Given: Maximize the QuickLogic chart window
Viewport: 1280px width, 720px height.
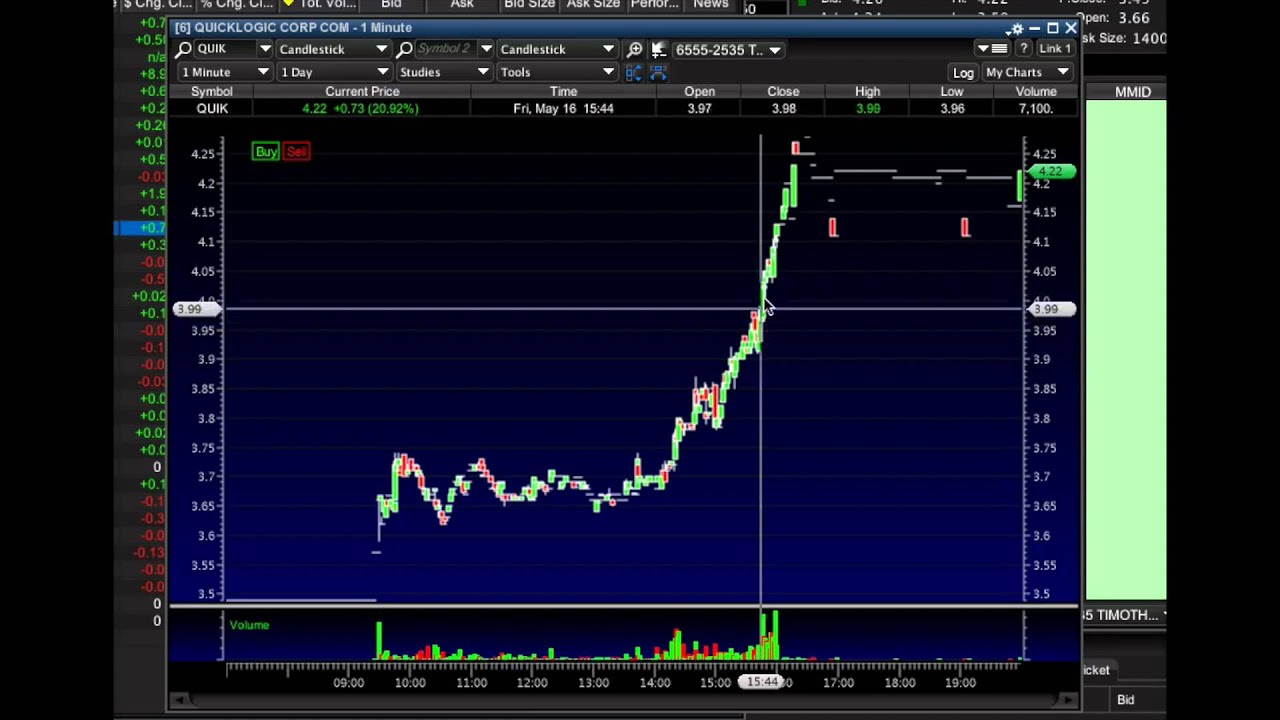Looking at the screenshot, I should coord(1053,28).
